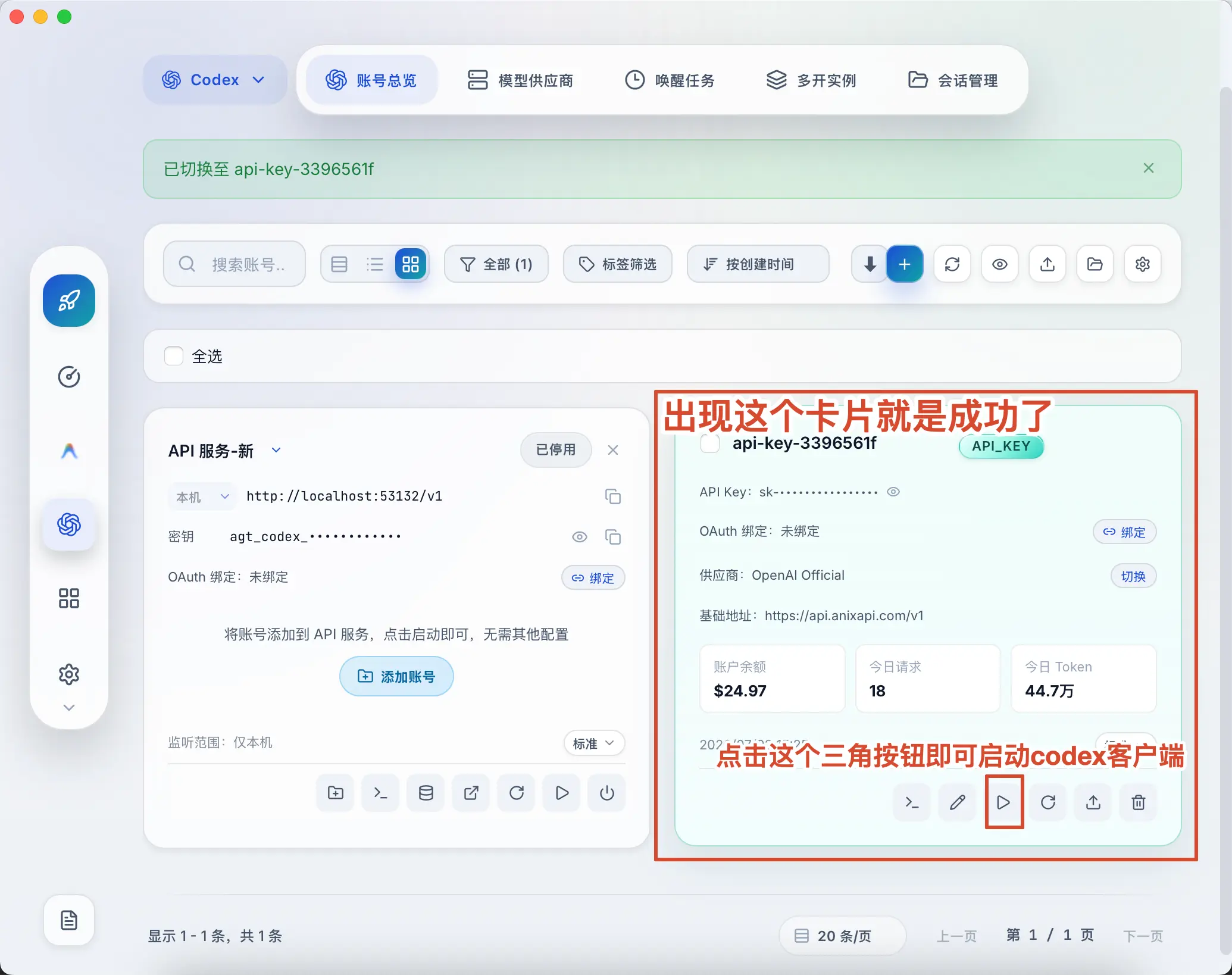The image size is (1232, 975).
Task: Switch to card row view
Action: point(339,264)
